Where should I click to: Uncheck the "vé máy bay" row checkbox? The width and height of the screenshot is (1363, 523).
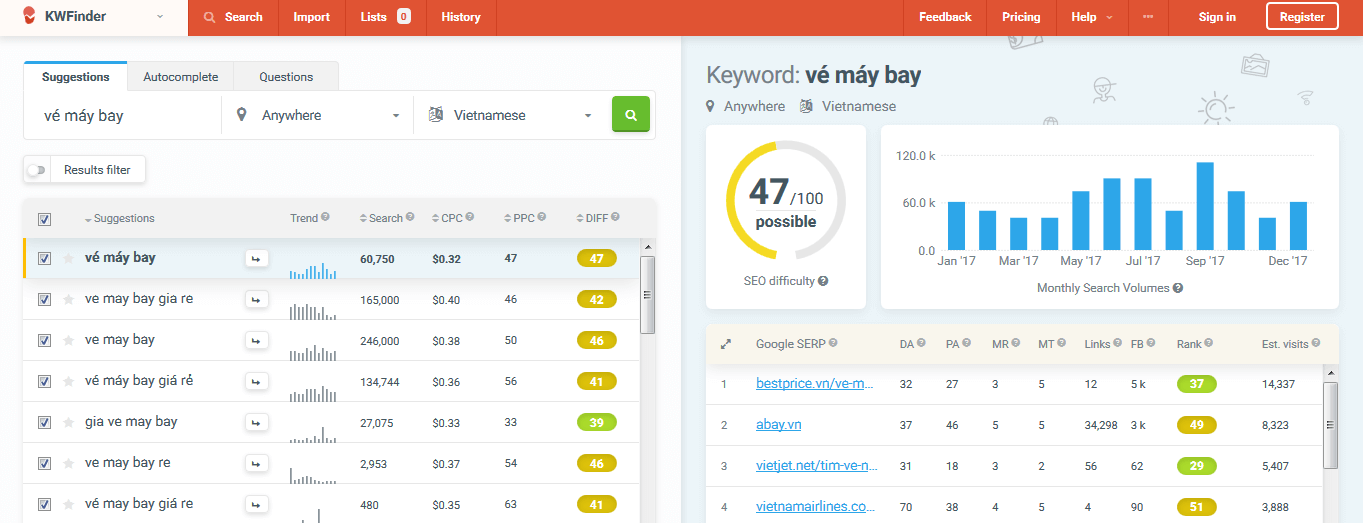[x=44, y=259]
